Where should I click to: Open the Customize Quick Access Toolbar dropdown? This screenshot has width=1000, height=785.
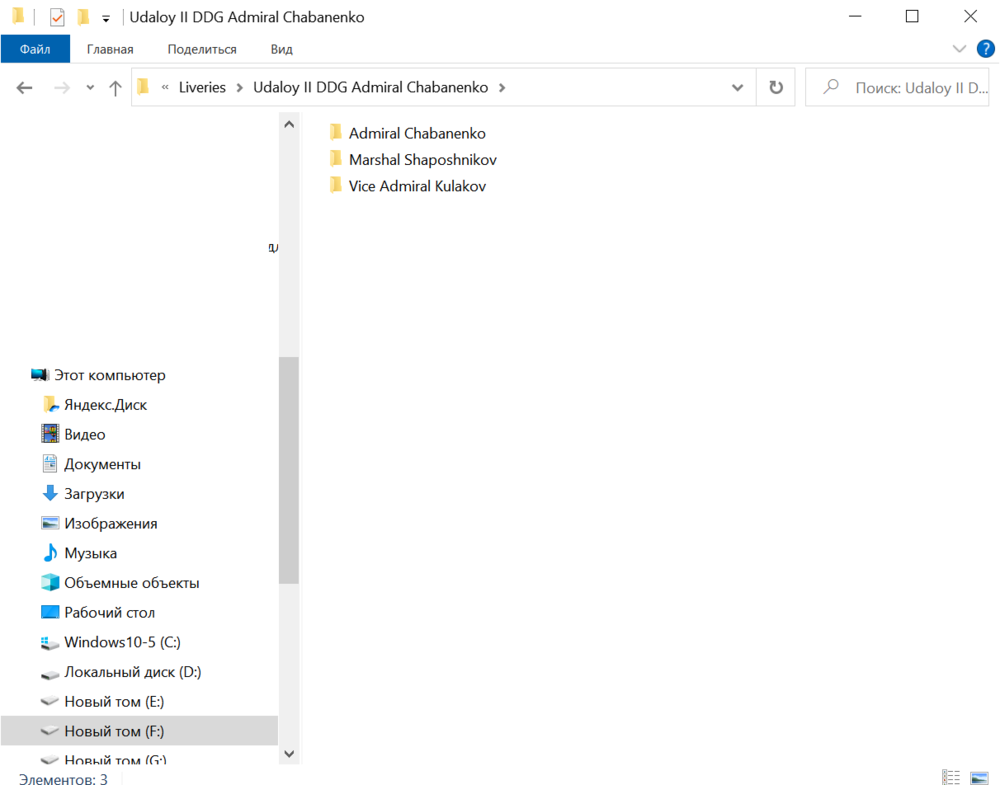click(106, 18)
